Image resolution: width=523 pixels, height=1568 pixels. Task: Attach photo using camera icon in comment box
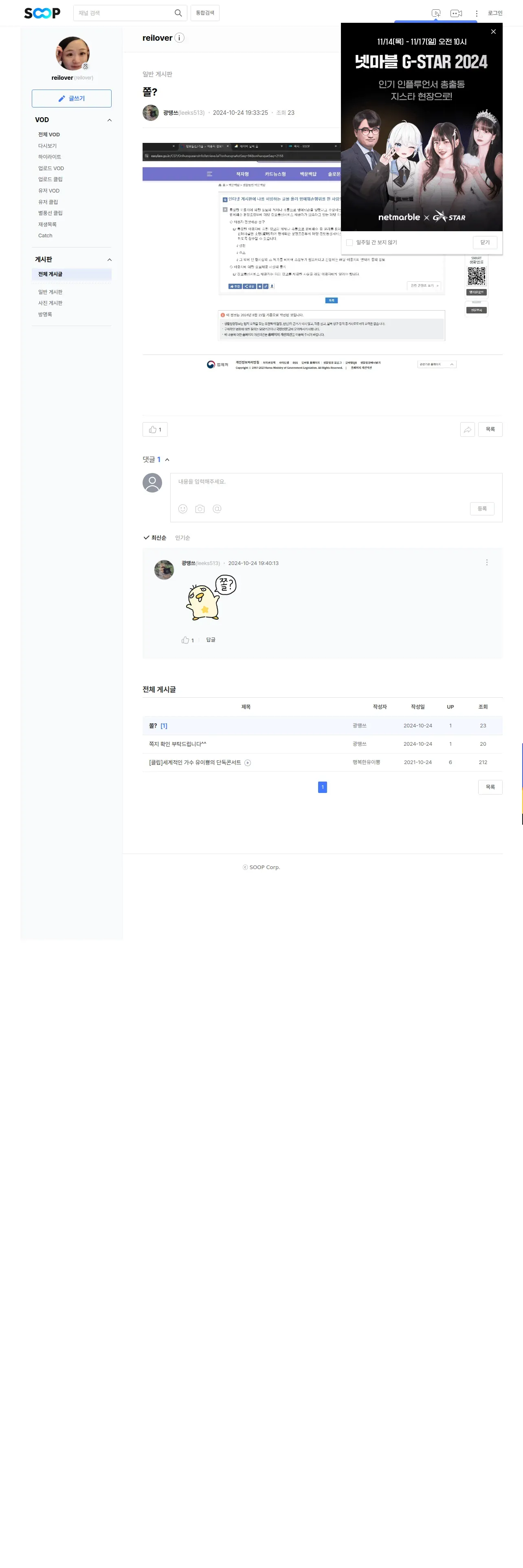click(x=200, y=509)
